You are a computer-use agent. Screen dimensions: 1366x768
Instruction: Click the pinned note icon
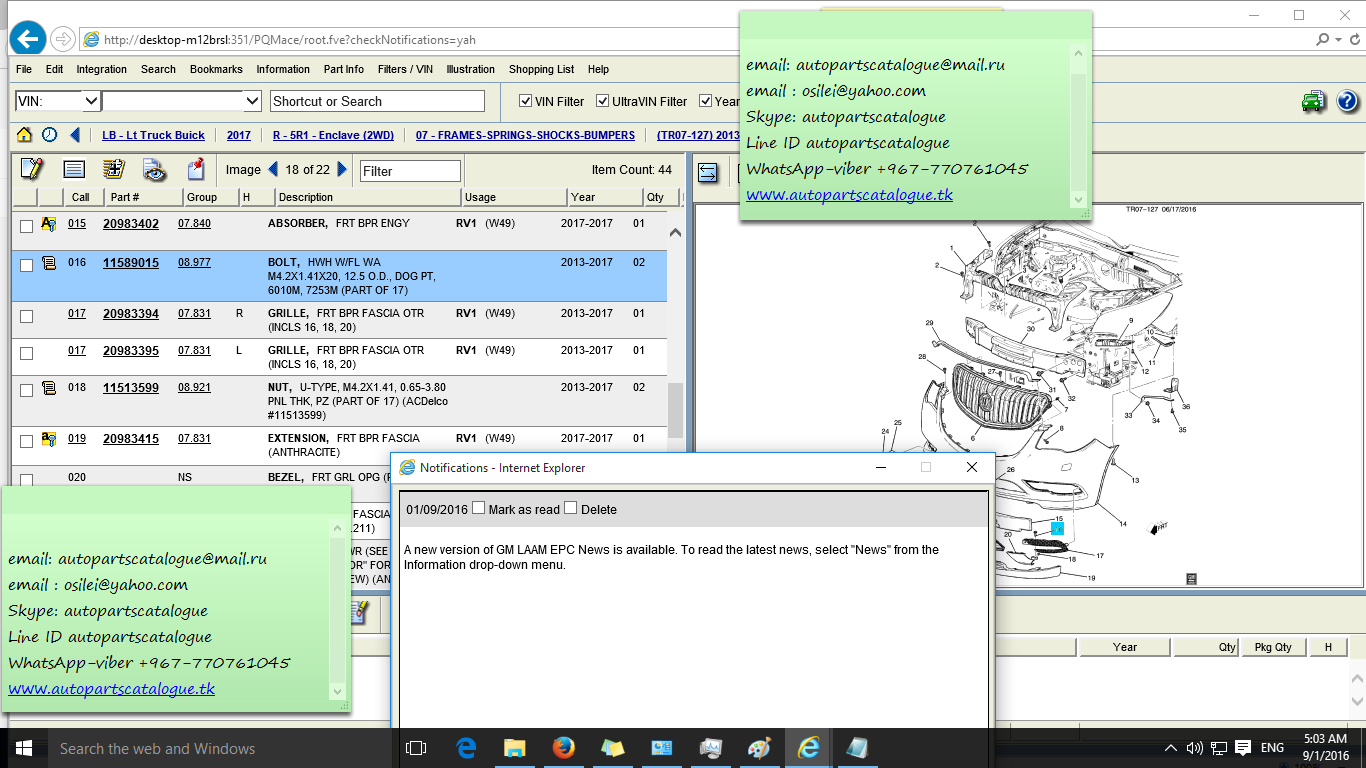coord(196,169)
